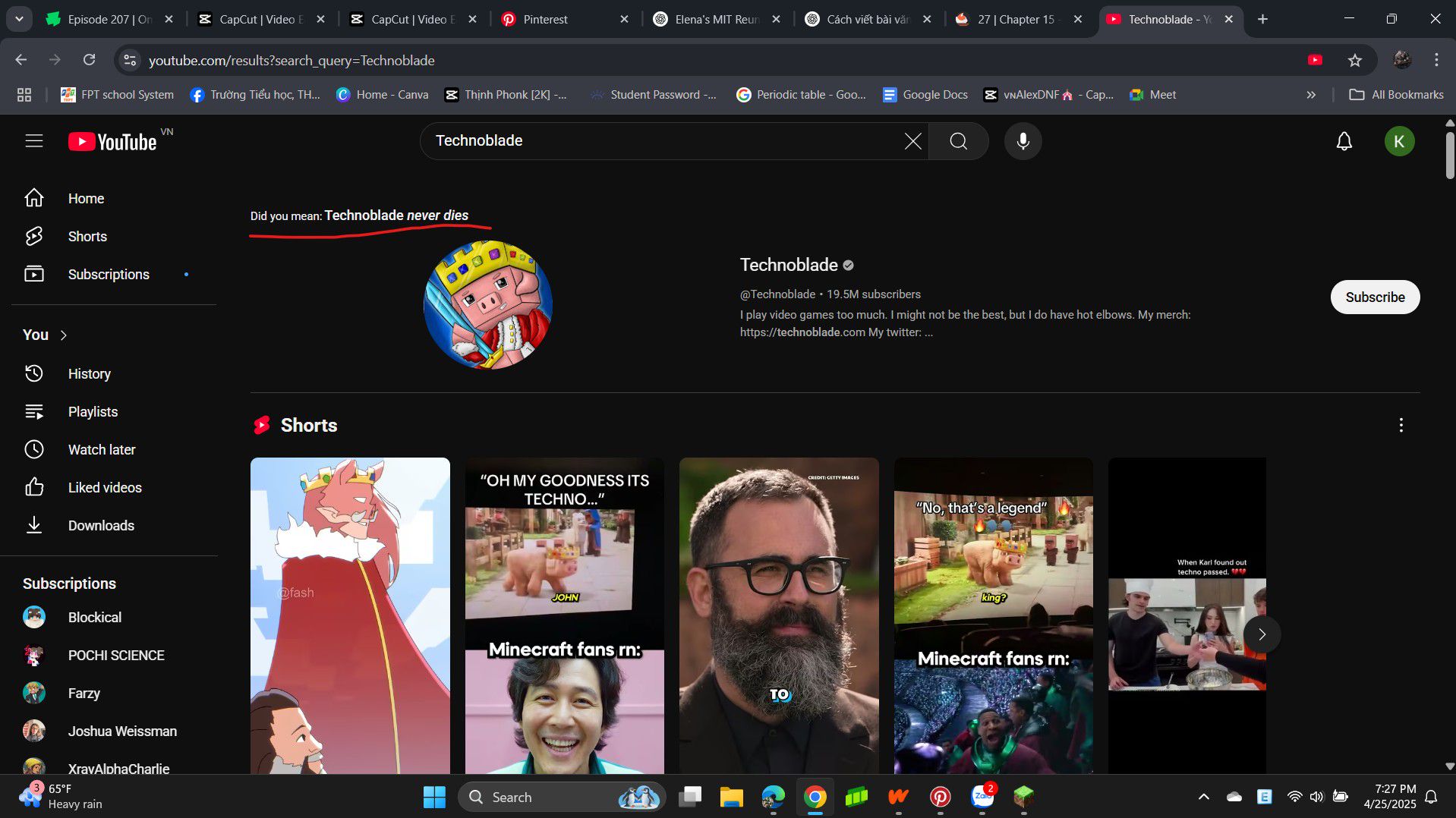The image size is (1456, 818).
Task: Switch to Episode 207 tab
Action: coord(110,19)
